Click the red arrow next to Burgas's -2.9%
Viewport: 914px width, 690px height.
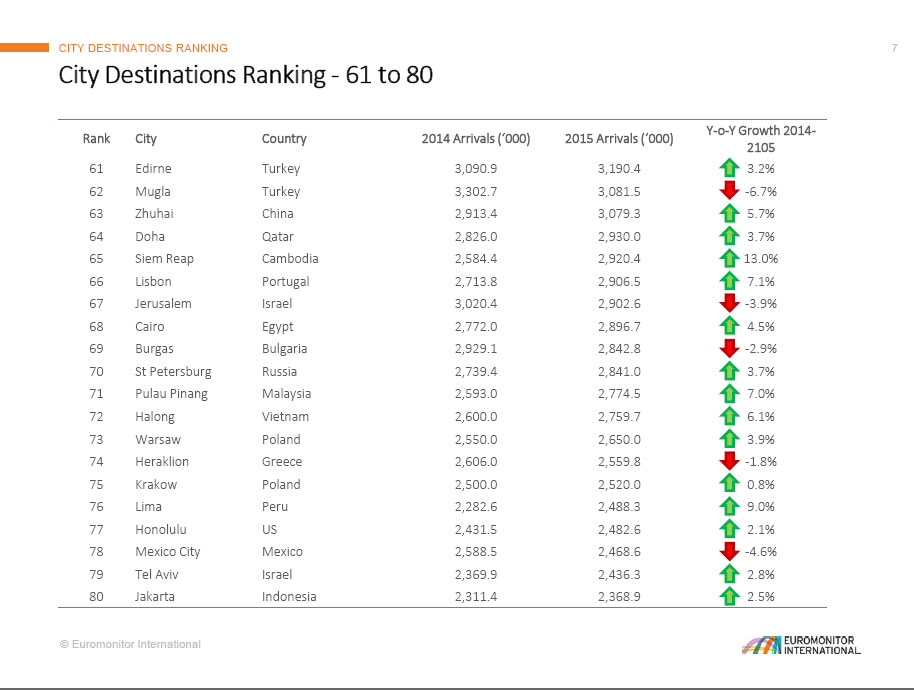click(x=729, y=349)
